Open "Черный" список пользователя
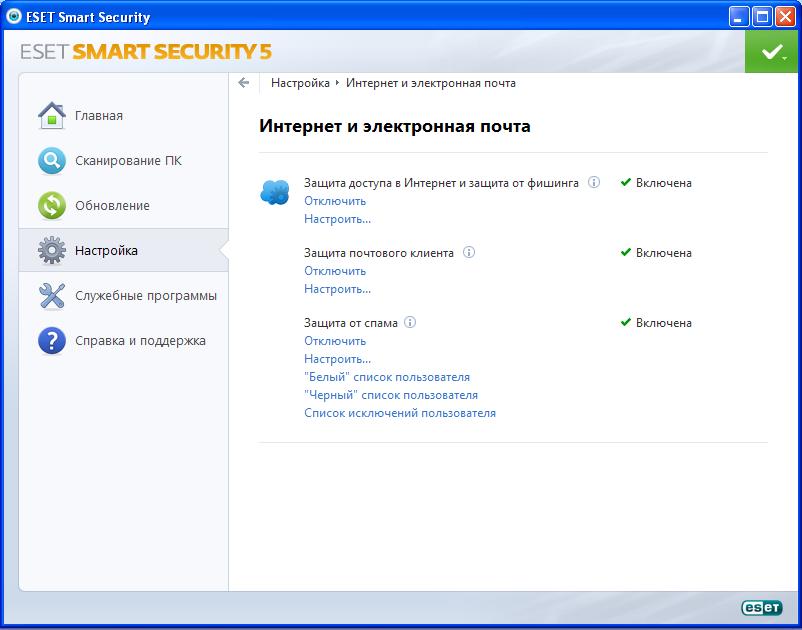 point(391,395)
